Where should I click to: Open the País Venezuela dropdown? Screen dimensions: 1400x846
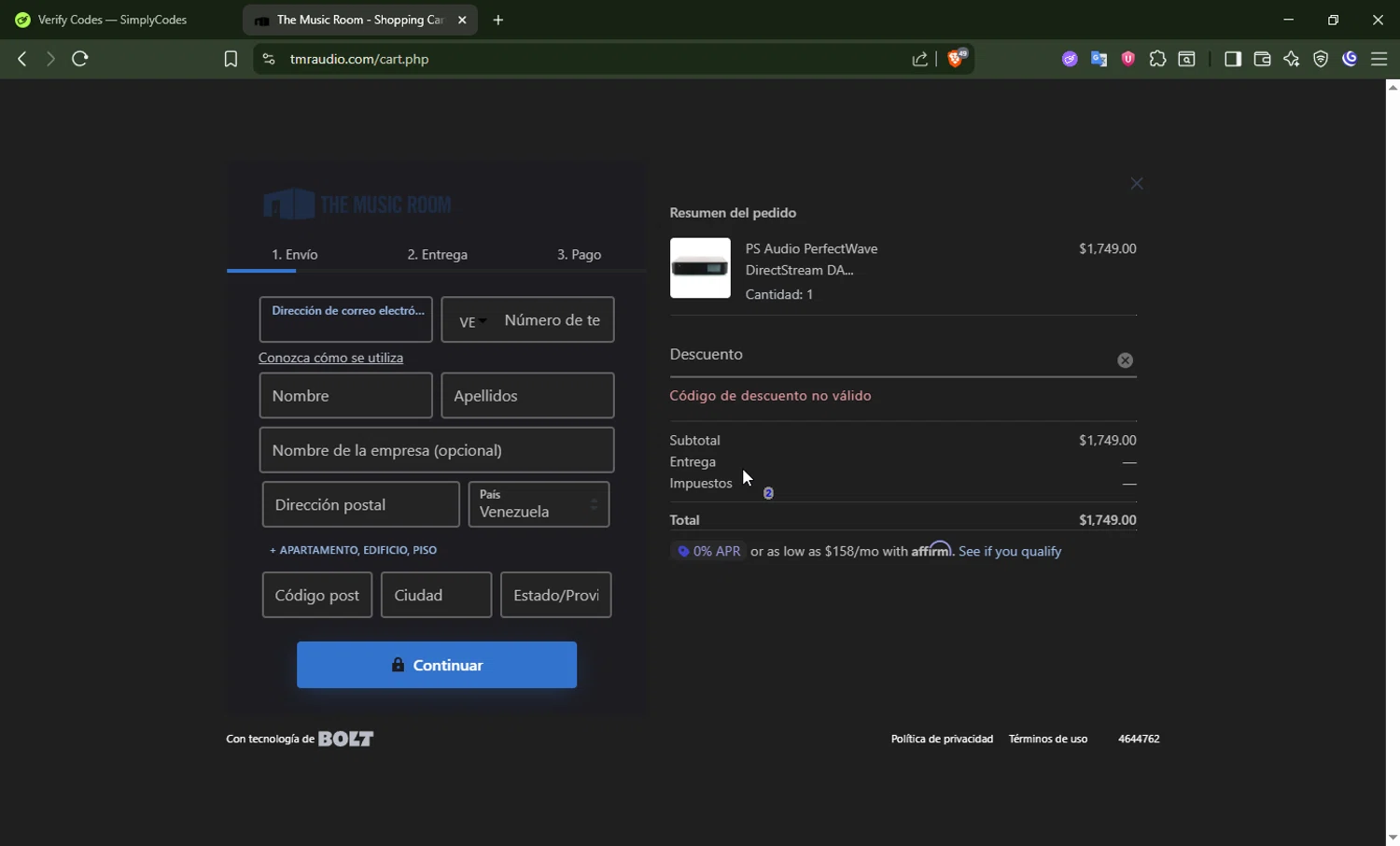(x=539, y=504)
